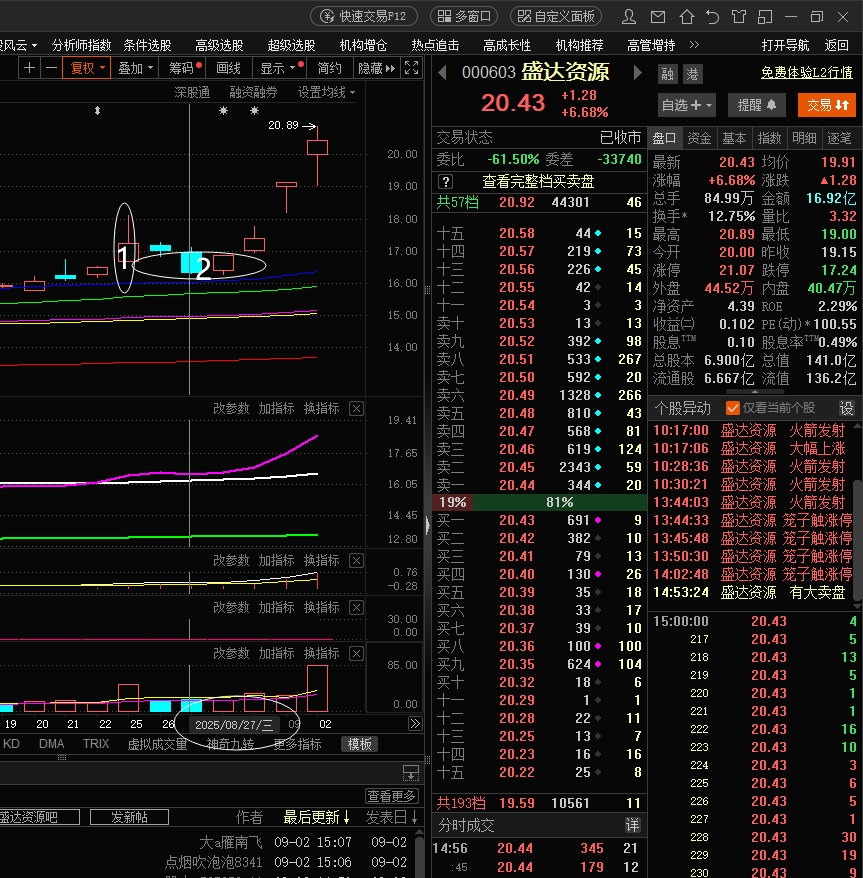Image resolution: width=863 pixels, height=878 pixels.
Task: Click 查看完整档买卖盘 link
Action: click(538, 181)
